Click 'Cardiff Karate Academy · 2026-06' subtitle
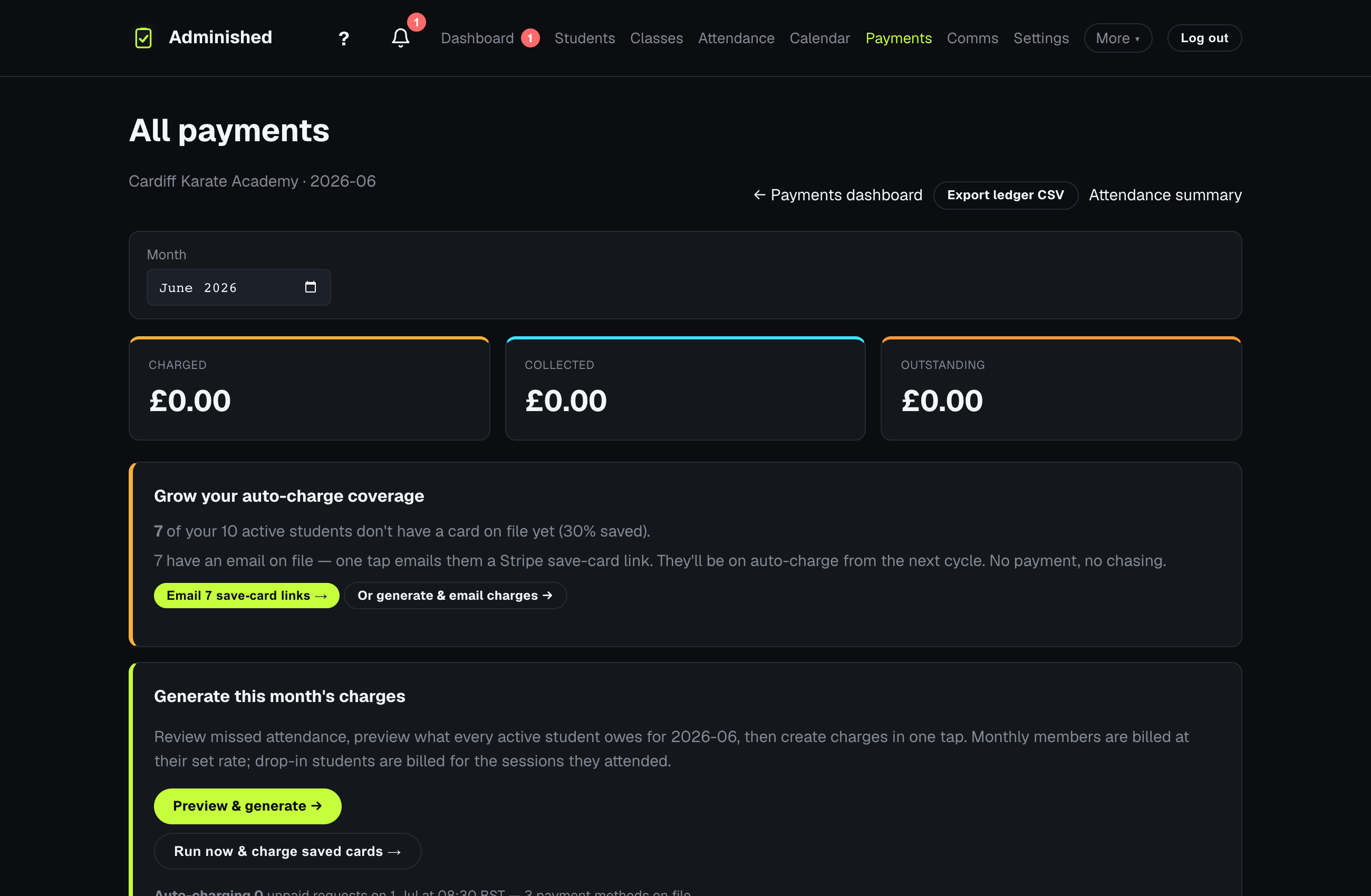The width and height of the screenshot is (1371, 896). tap(252, 181)
